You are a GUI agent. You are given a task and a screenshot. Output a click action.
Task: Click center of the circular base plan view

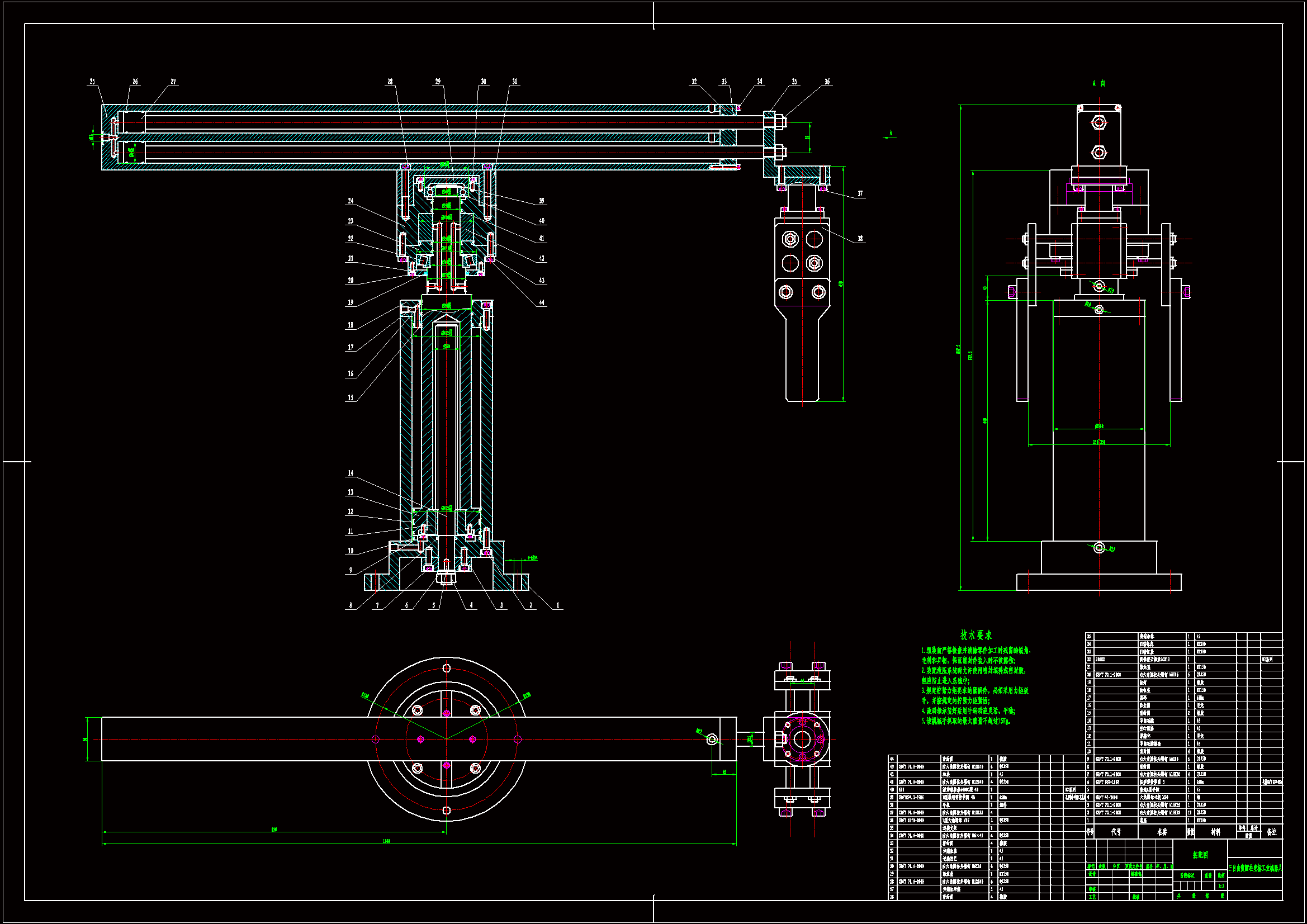(x=446, y=739)
